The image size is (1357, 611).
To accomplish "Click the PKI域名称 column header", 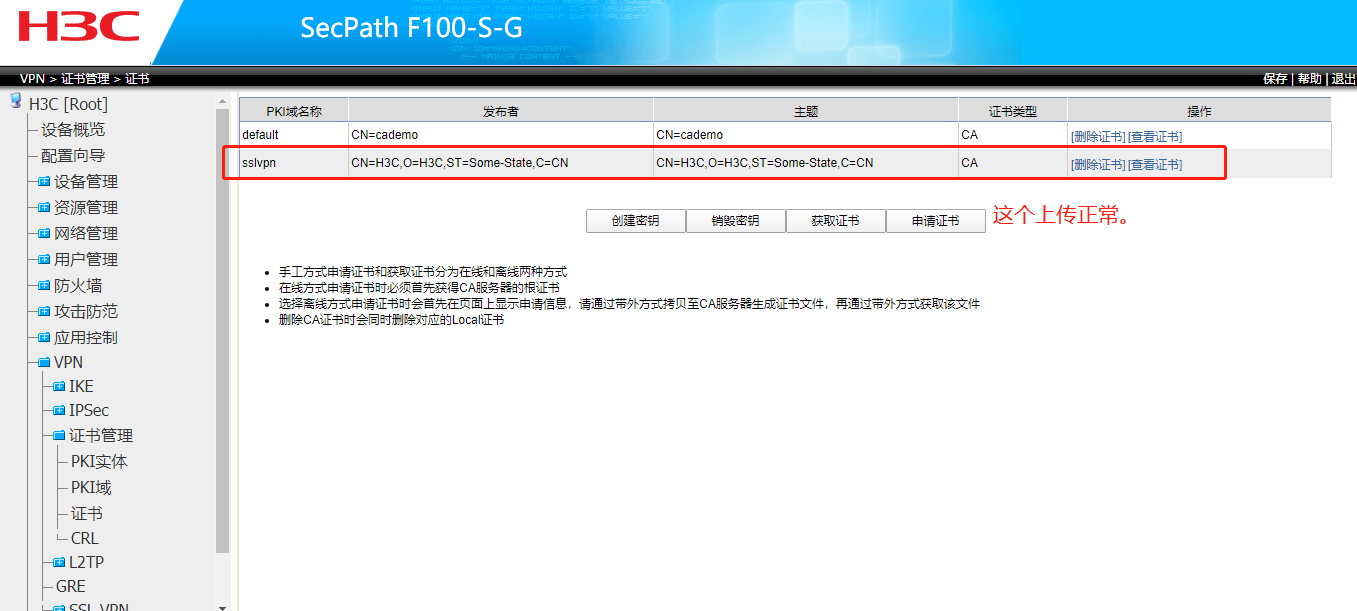I will [294, 111].
